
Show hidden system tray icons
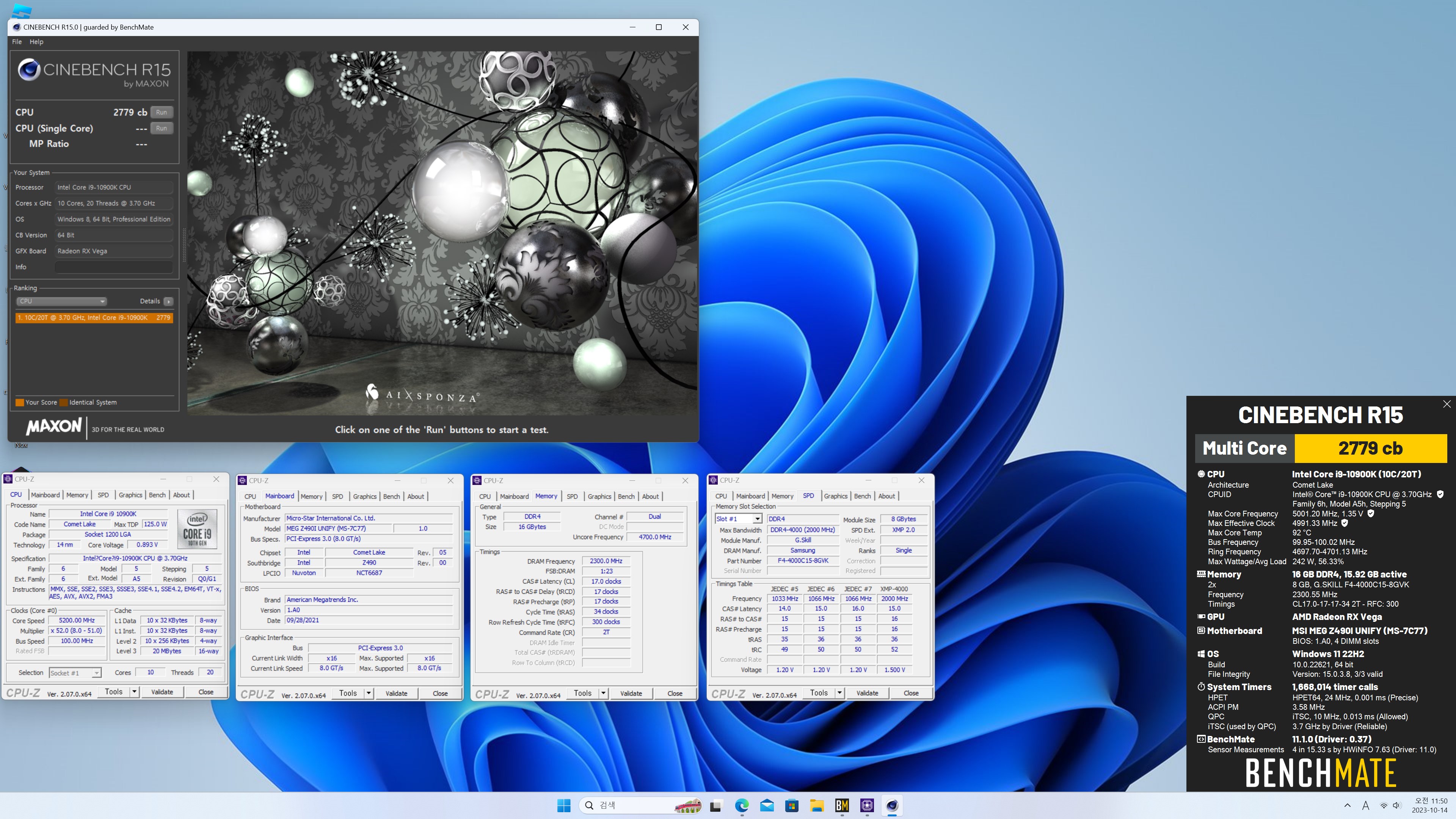(x=1348, y=805)
